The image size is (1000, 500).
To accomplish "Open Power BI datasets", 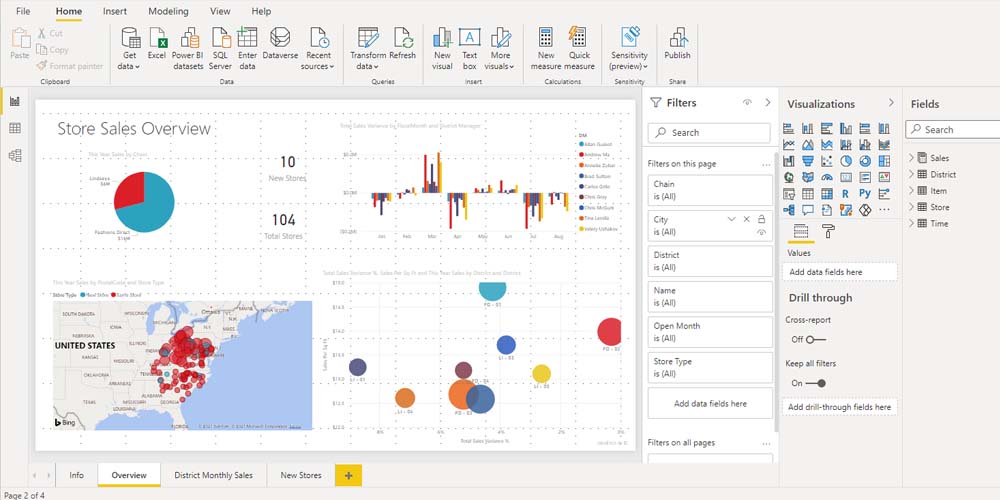I will [x=188, y=48].
